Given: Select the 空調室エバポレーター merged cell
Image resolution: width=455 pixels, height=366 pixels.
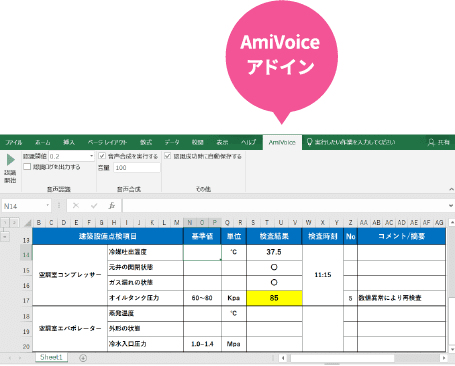Looking at the screenshot, I should tap(70, 329).
